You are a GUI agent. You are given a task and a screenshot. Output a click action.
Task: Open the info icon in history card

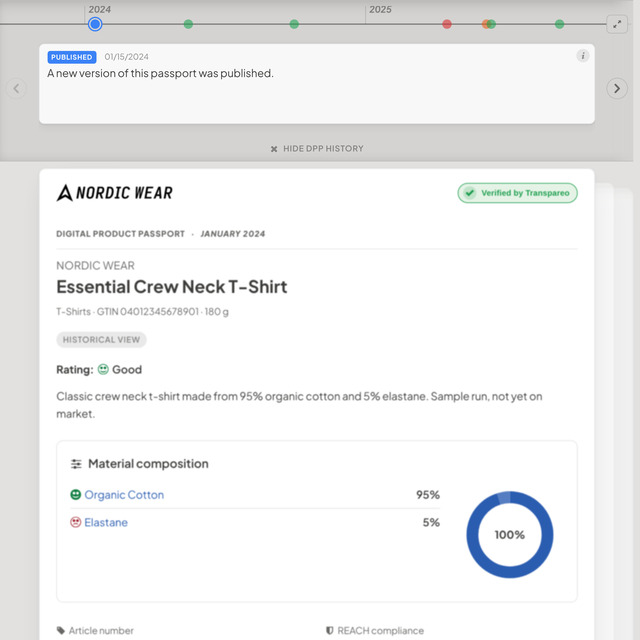tap(583, 56)
